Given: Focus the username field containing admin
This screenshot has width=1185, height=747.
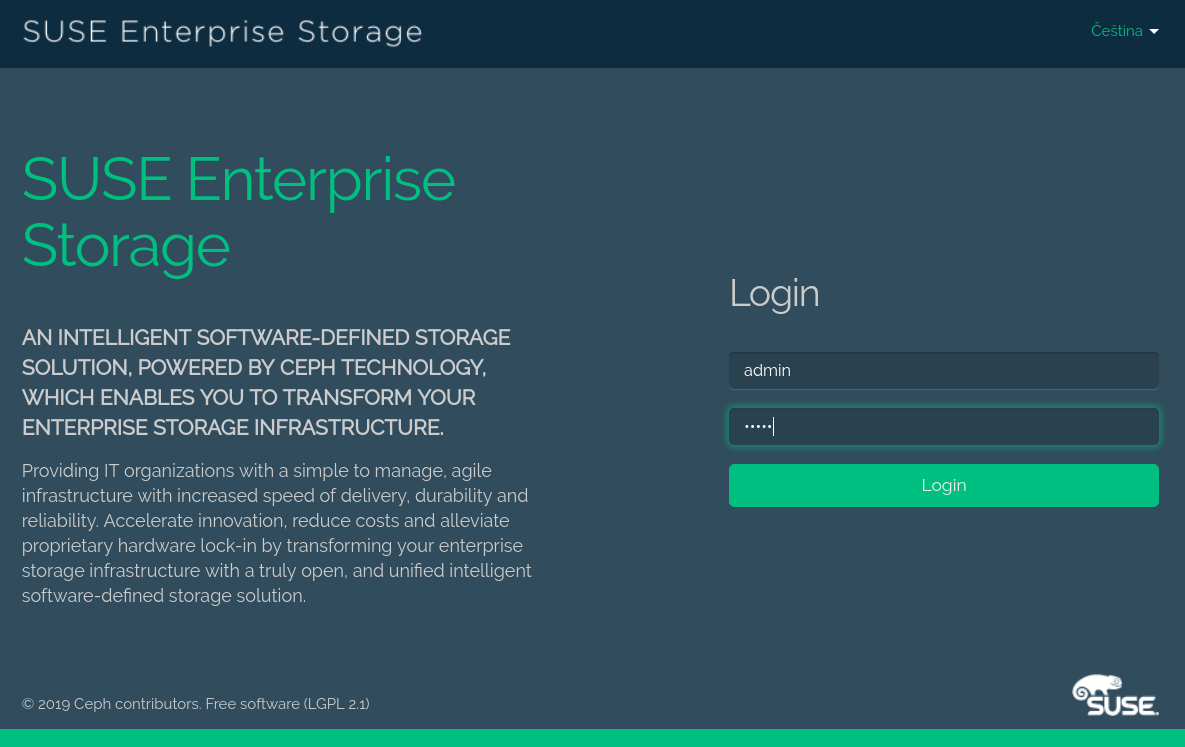Looking at the screenshot, I should coord(943,370).
